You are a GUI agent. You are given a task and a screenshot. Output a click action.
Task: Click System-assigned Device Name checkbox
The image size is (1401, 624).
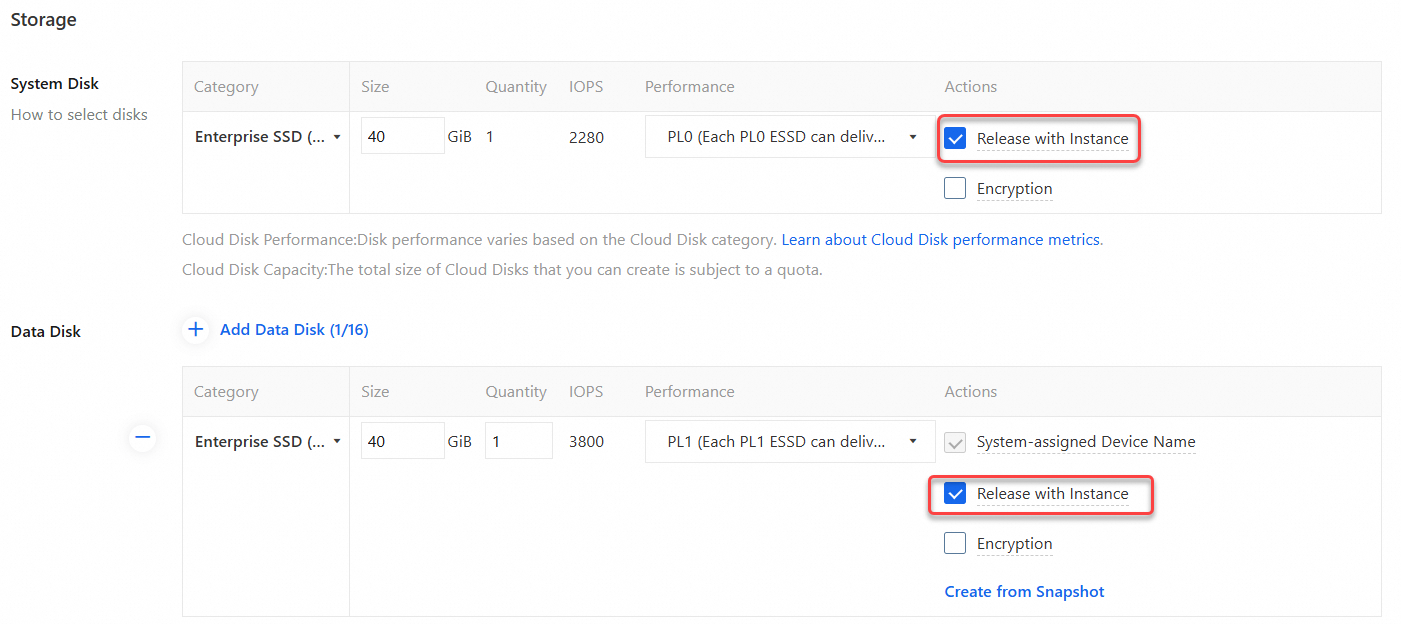click(955, 442)
